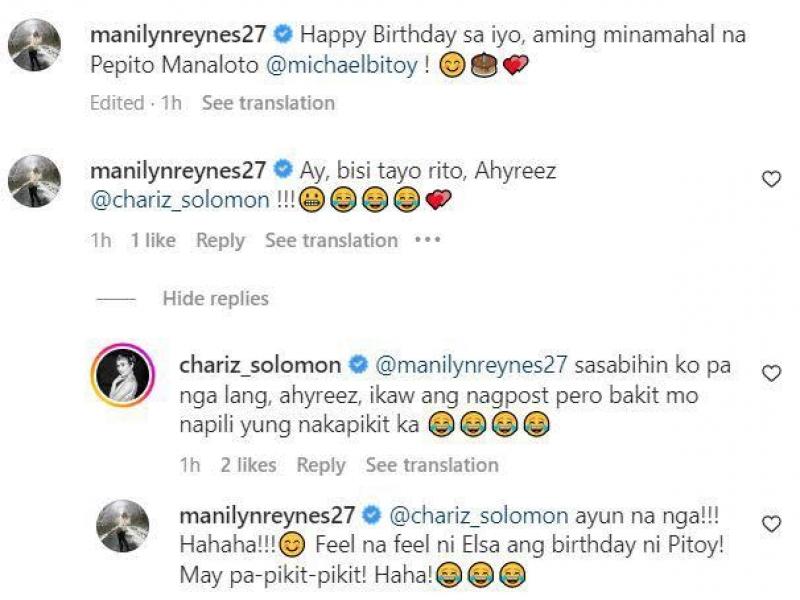
Task: Open @manilynreynes27 mention in chariz's reply
Action: tap(471, 365)
